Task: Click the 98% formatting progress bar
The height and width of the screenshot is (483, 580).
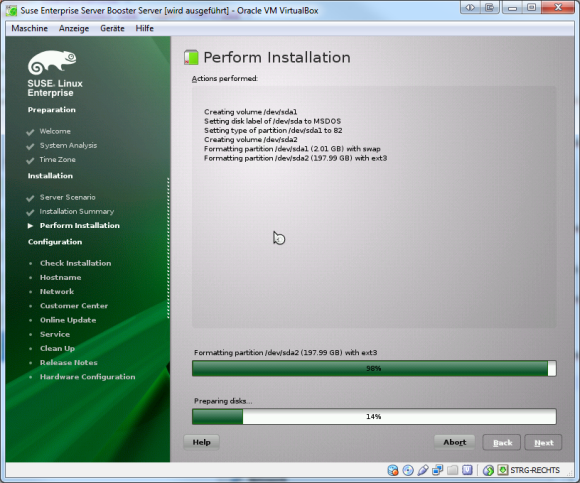Action: (374, 369)
